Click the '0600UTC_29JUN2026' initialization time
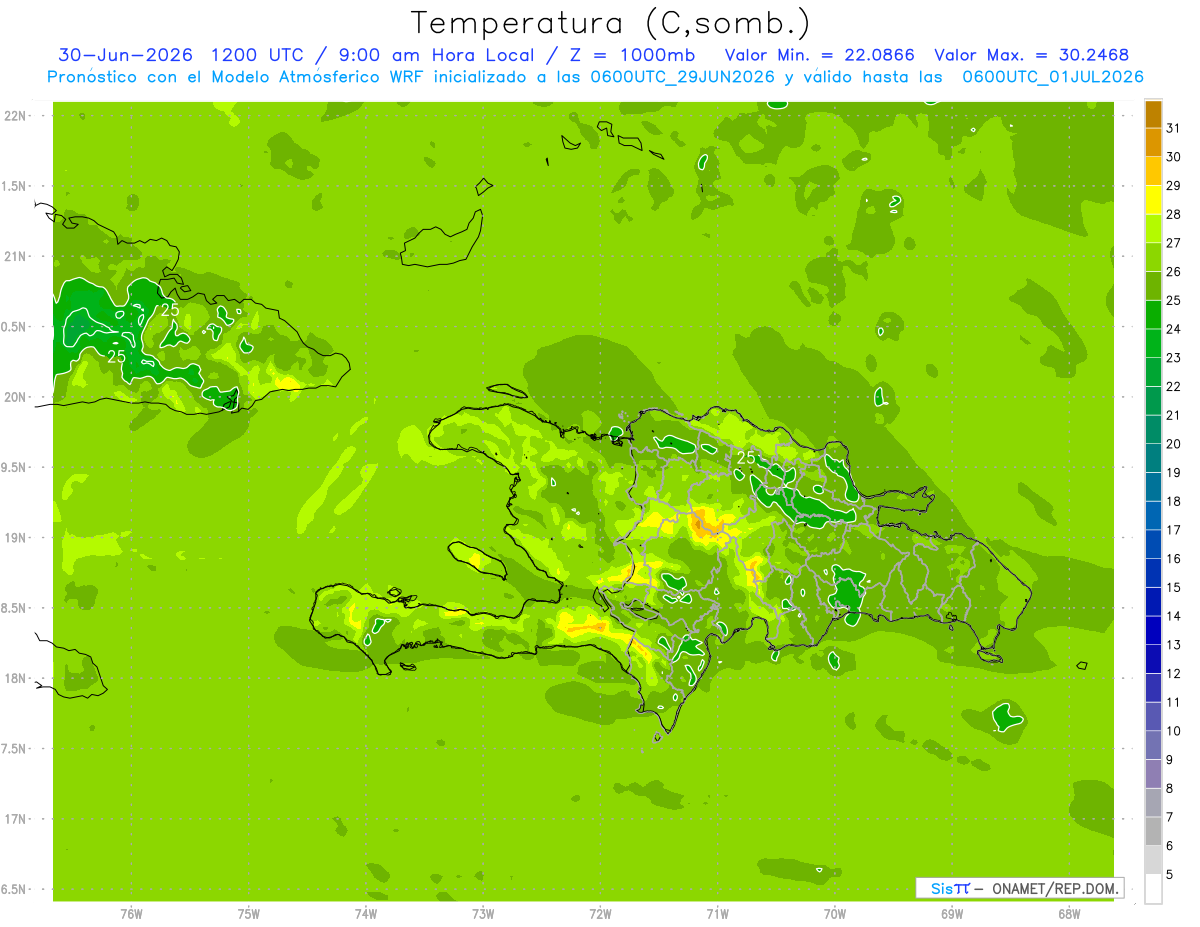Image resolution: width=1200 pixels, height=927 pixels. pyautogui.click(x=681, y=77)
